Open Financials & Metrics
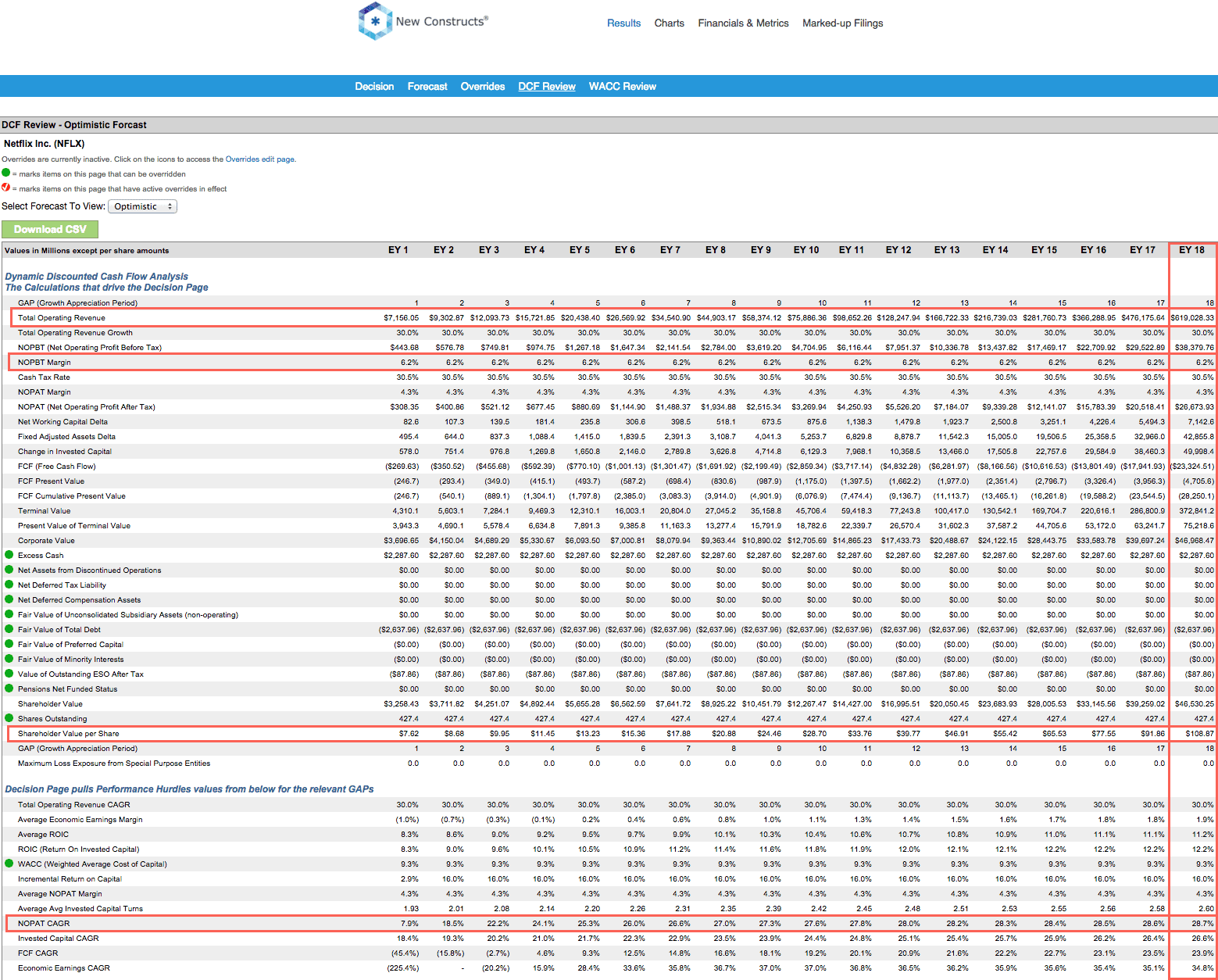1218x980 pixels. click(744, 23)
